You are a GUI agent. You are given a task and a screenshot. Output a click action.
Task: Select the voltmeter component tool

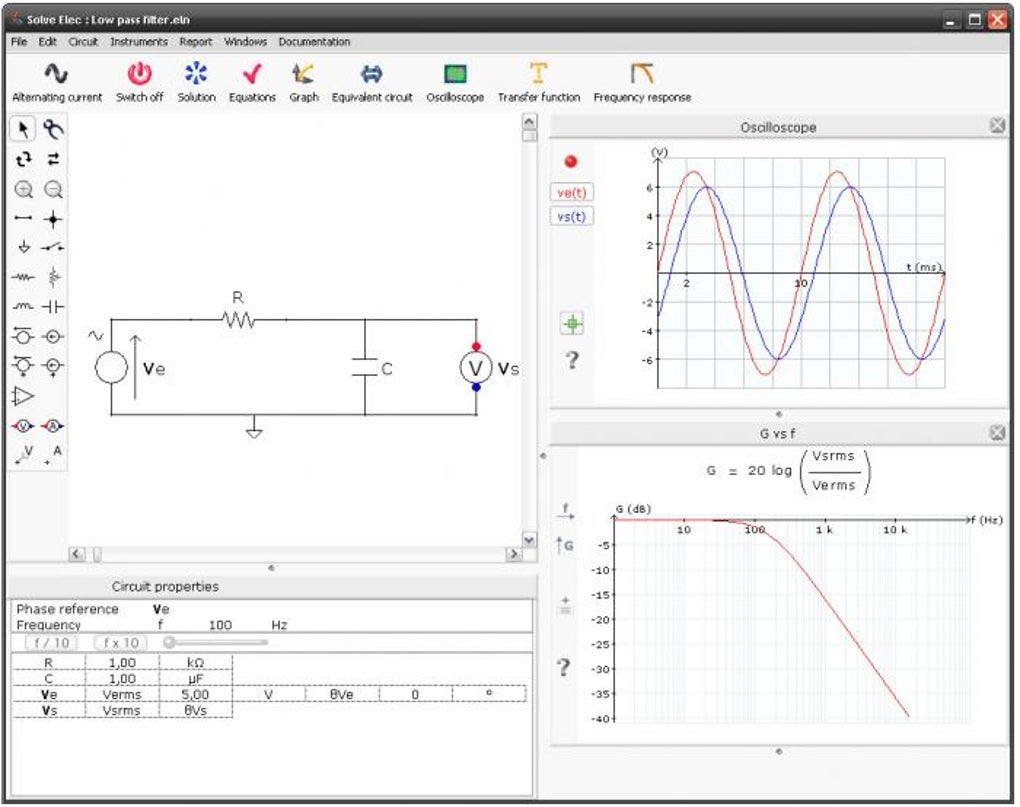click(23, 426)
